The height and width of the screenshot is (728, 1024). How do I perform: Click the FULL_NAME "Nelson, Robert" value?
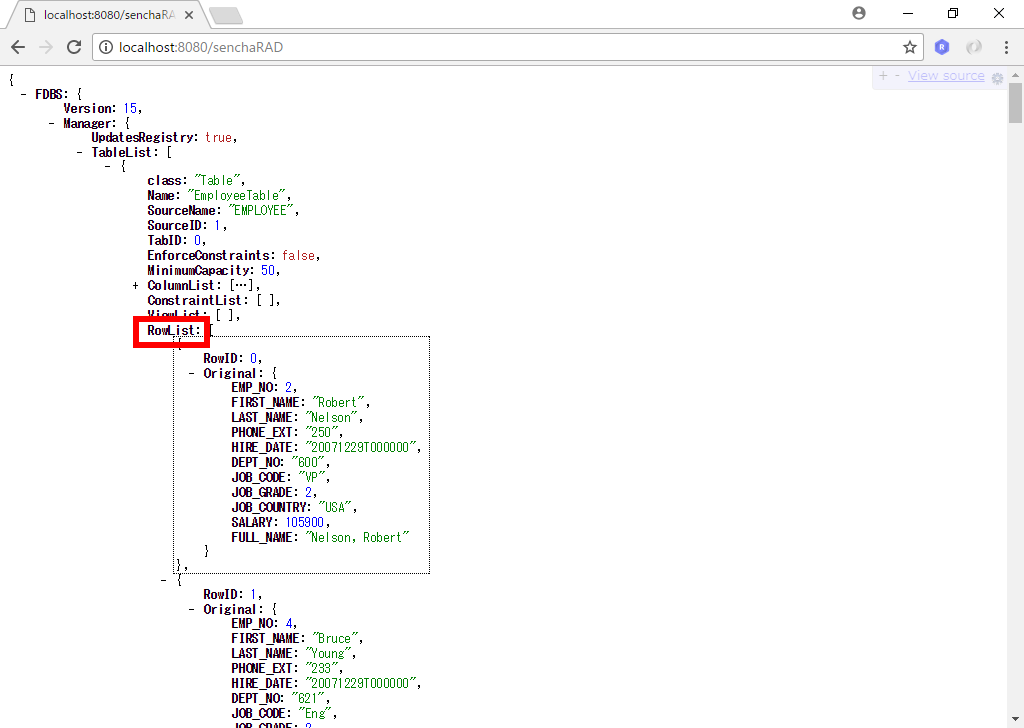click(x=357, y=537)
